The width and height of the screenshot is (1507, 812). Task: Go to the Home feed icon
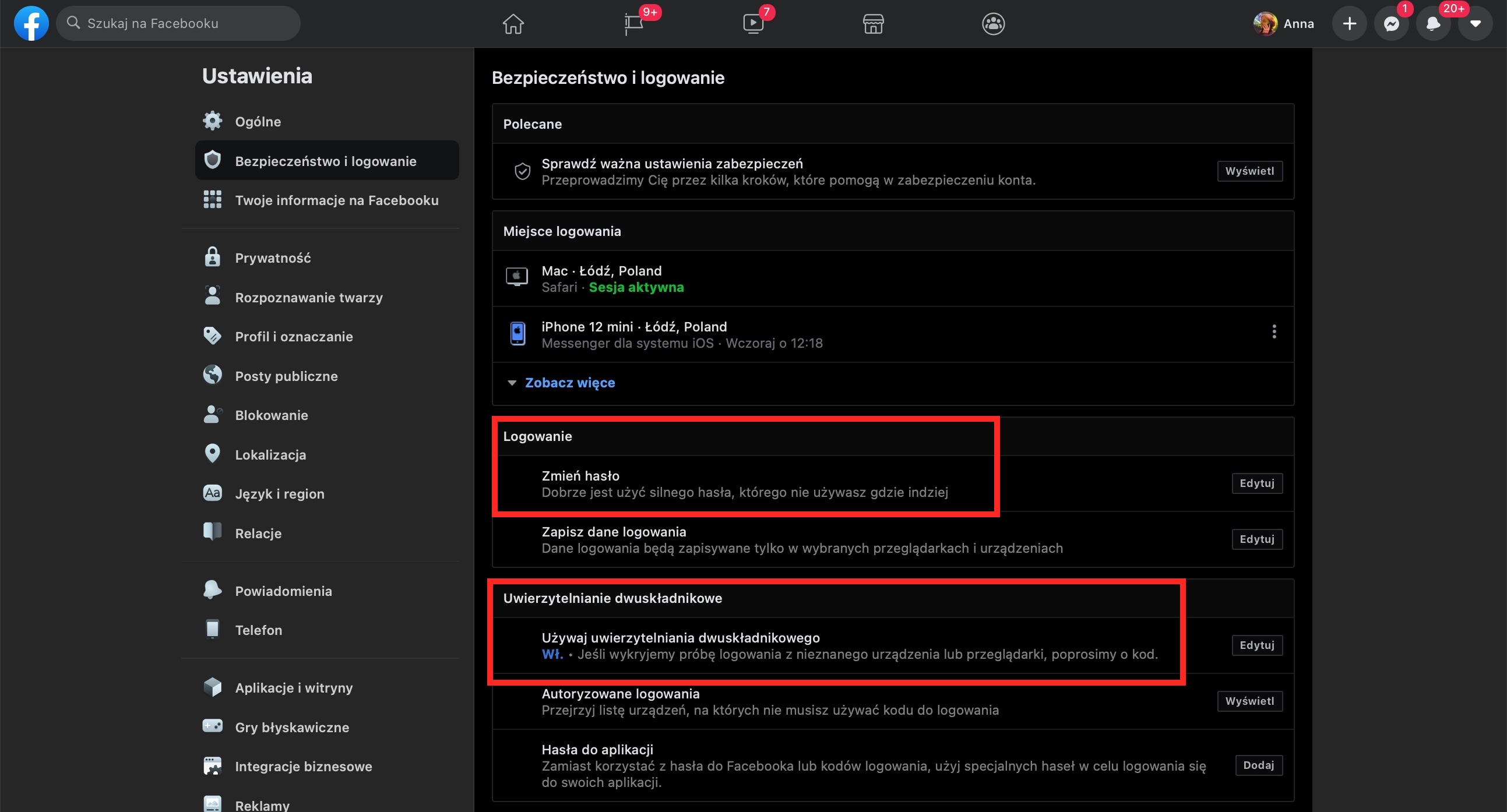[x=513, y=24]
